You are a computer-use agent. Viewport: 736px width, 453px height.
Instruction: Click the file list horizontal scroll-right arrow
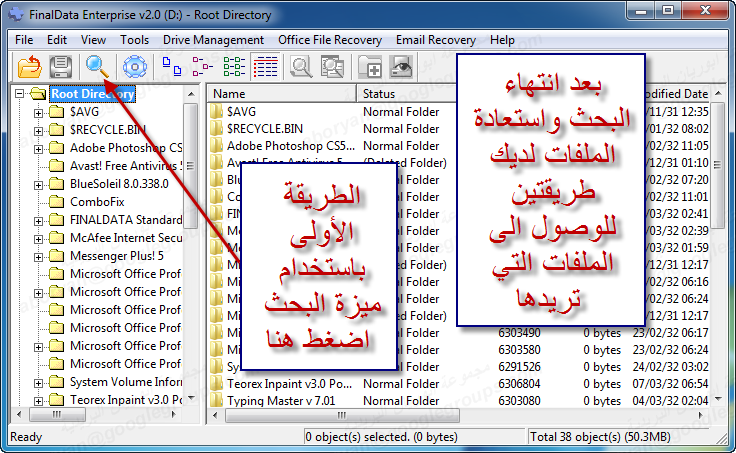click(701, 415)
